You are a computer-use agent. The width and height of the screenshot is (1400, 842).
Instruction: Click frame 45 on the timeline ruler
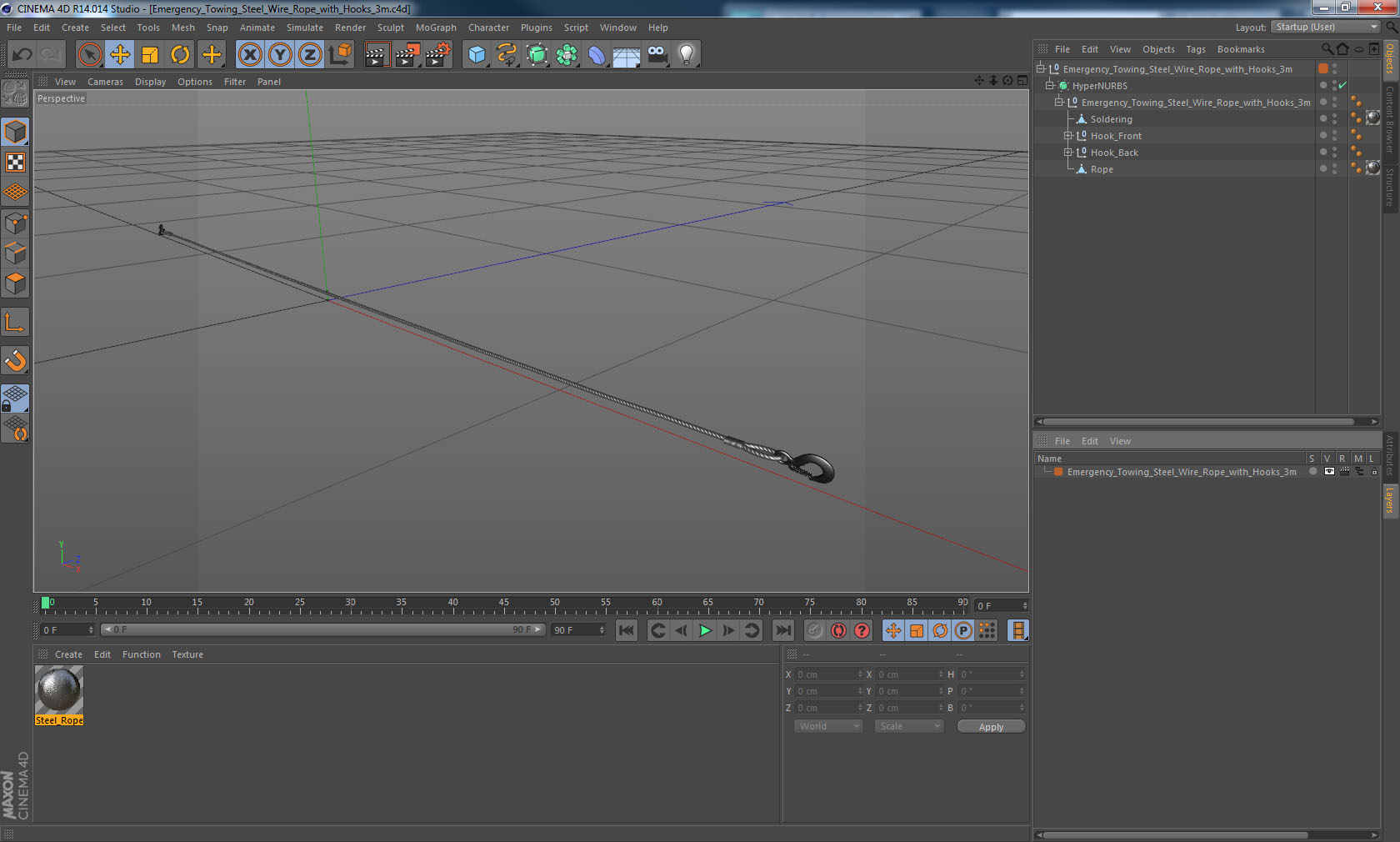tap(503, 605)
